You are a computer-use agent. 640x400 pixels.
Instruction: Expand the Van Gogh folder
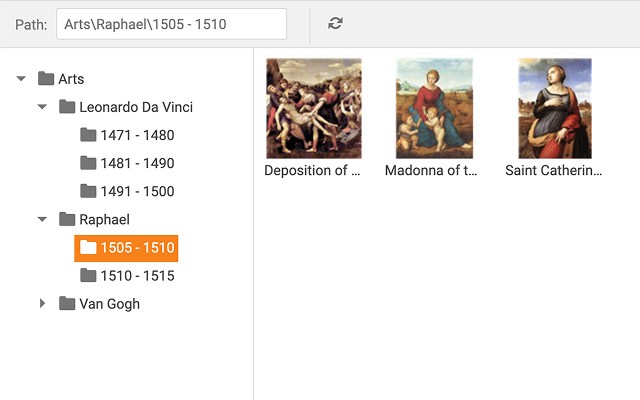coord(42,303)
